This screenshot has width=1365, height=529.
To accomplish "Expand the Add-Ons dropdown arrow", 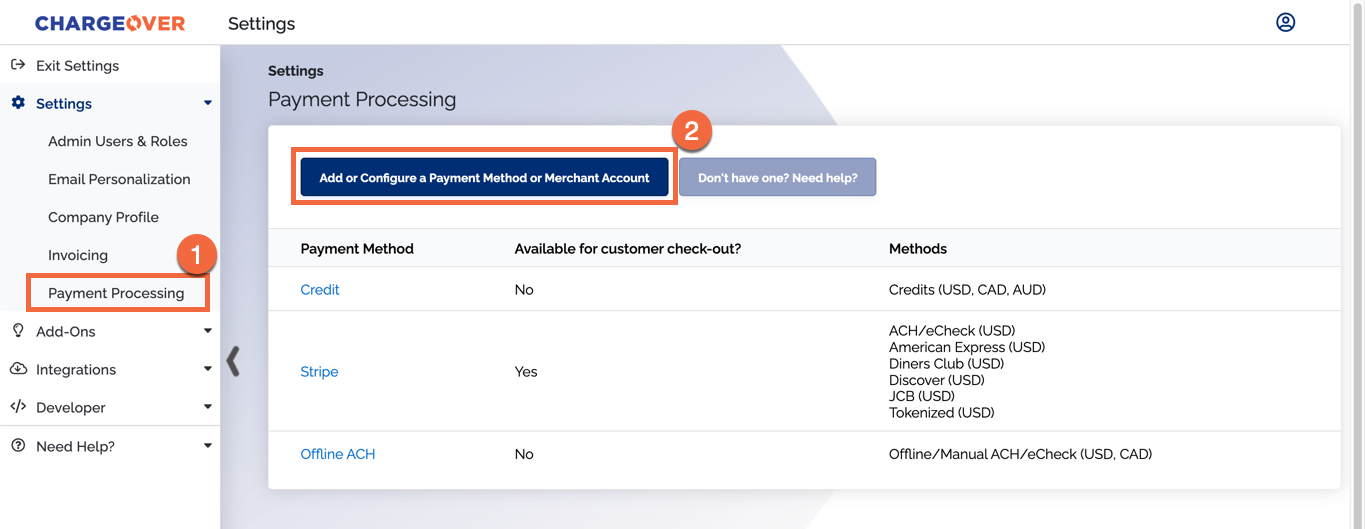I will 208,331.
